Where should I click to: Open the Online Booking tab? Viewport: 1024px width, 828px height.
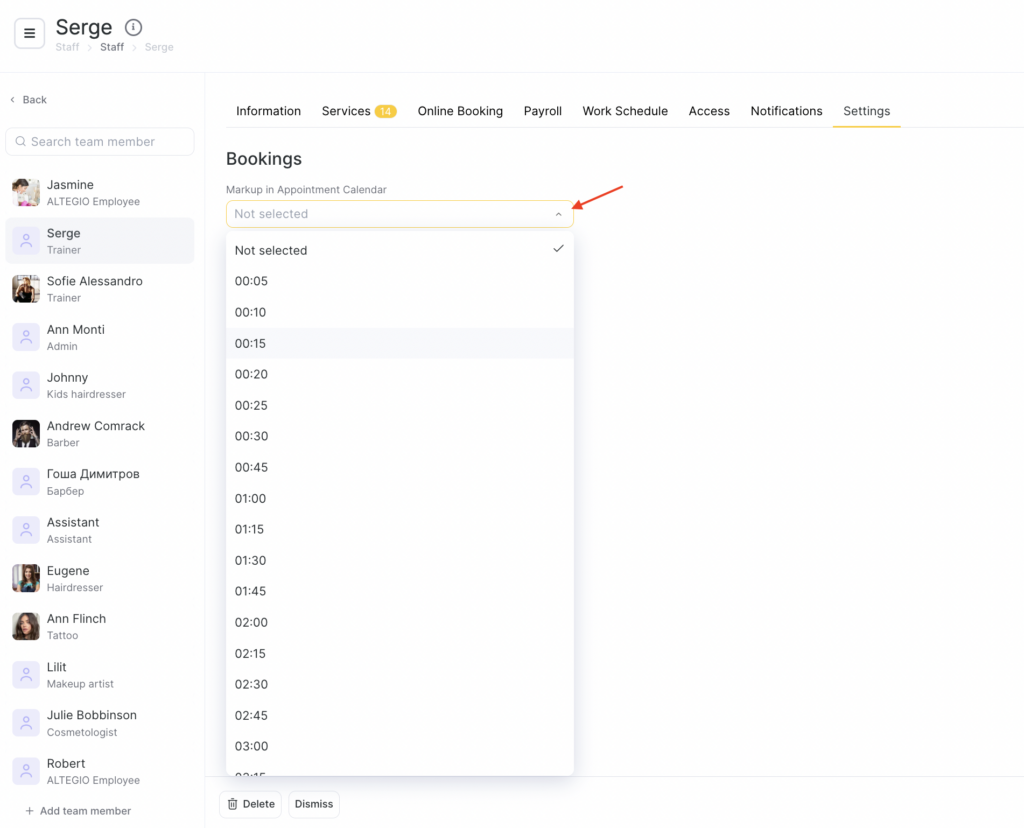(x=460, y=111)
